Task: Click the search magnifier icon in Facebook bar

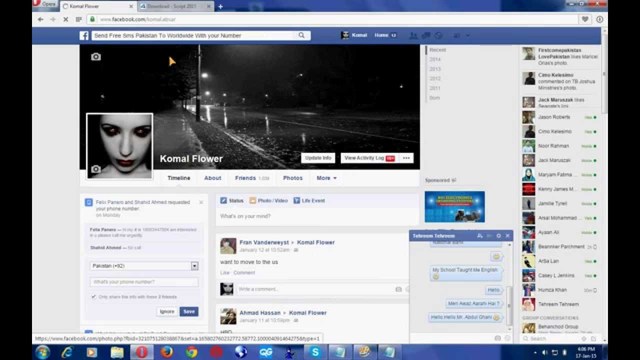Action: coord(301,36)
